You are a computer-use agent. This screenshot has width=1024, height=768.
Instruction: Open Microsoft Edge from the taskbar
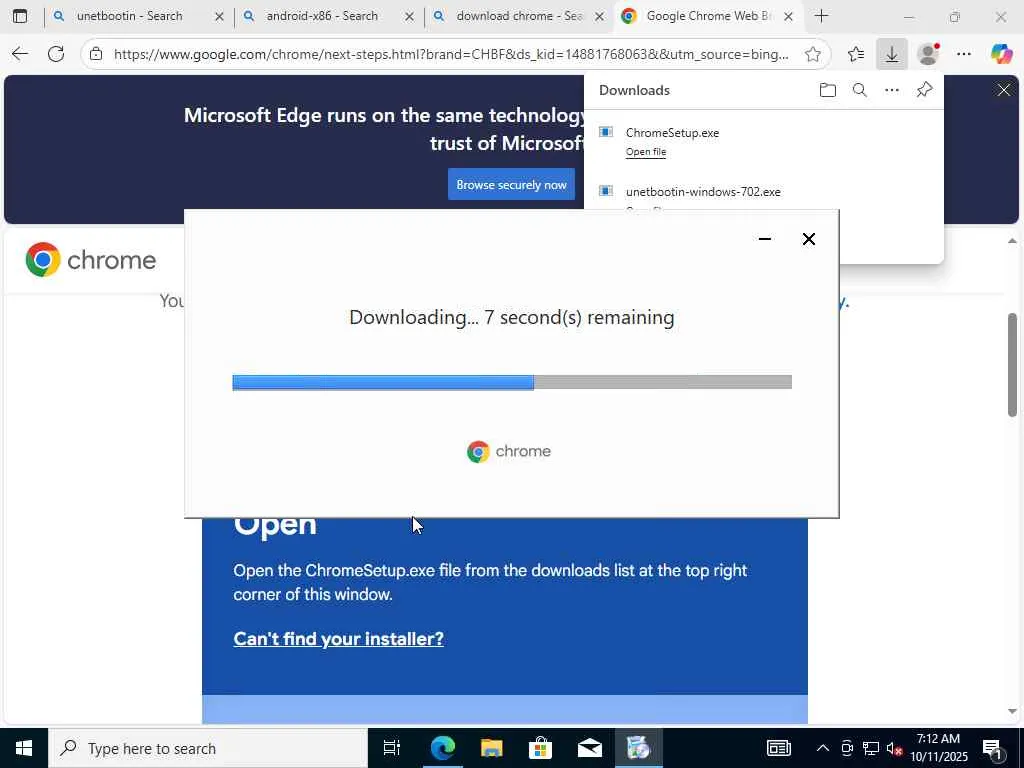click(x=442, y=748)
